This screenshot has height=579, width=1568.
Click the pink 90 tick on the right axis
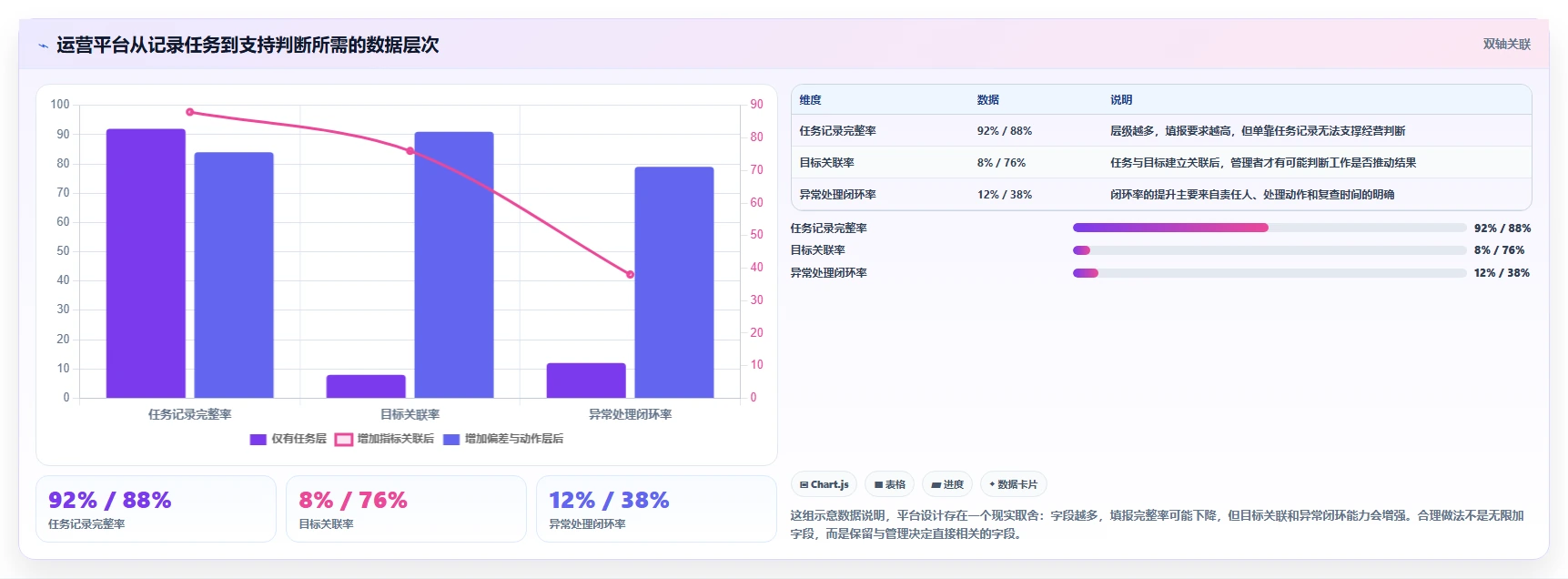(756, 105)
